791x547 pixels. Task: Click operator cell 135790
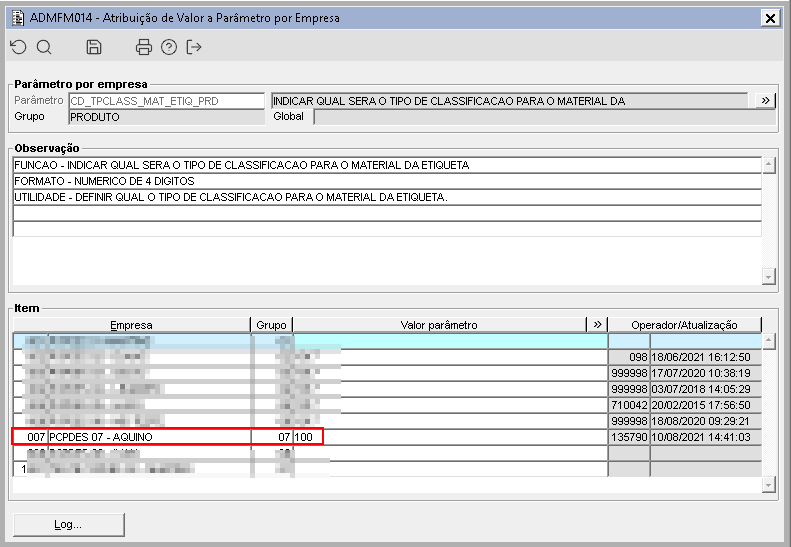629,437
